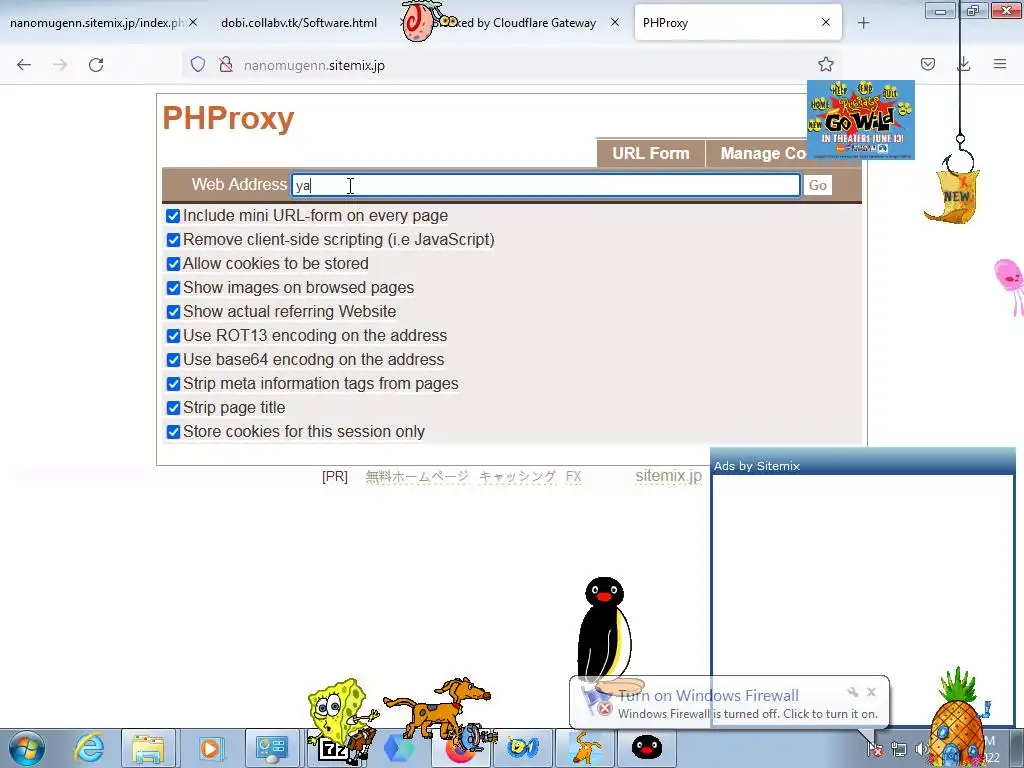Disable Show images on browsed pages
Image resolution: width=1024 pixels, height=768 pixels.
(x=173, y=288)
